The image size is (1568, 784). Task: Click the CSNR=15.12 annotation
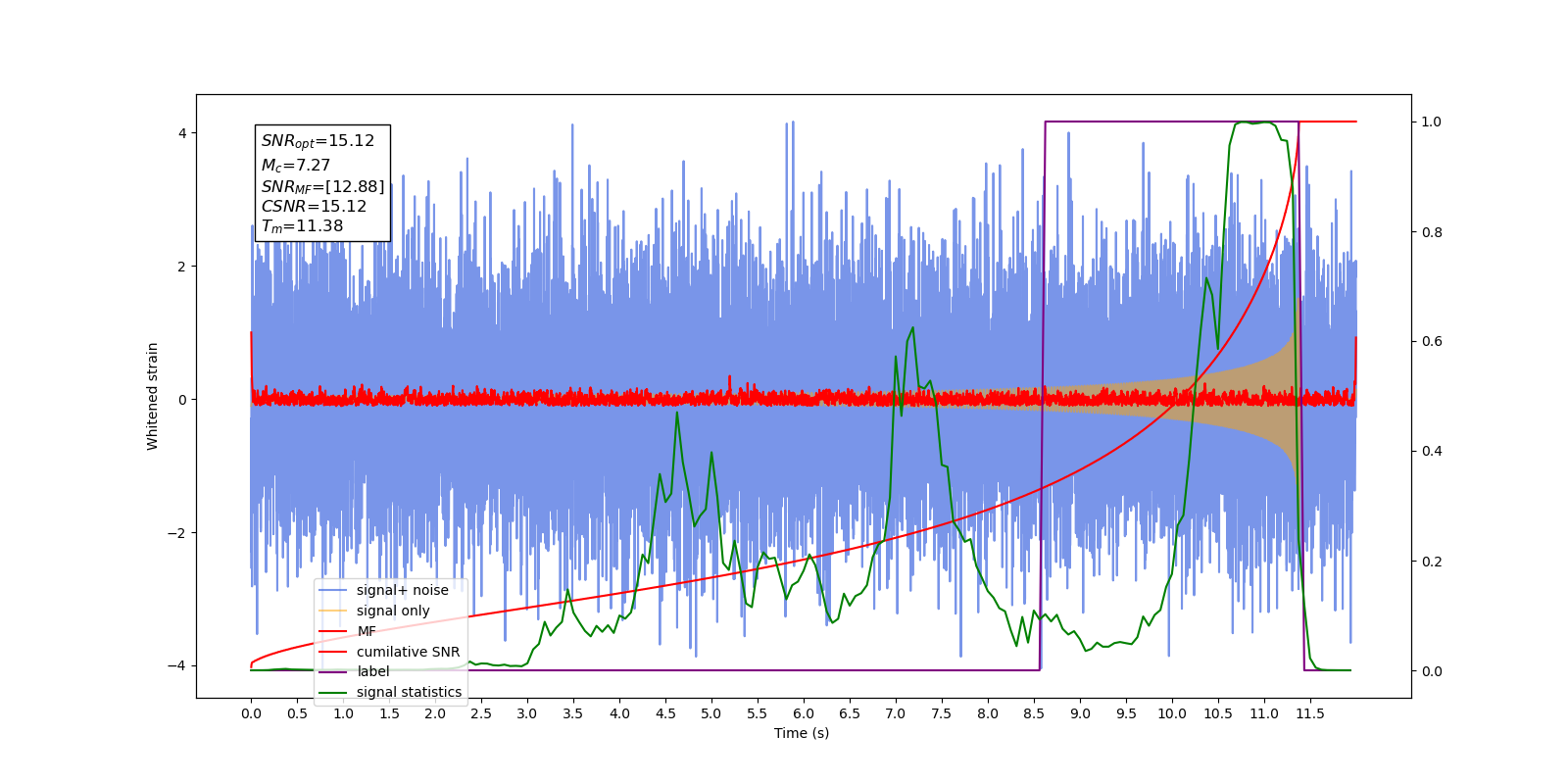pyautogui.click(x=314, y=206)
